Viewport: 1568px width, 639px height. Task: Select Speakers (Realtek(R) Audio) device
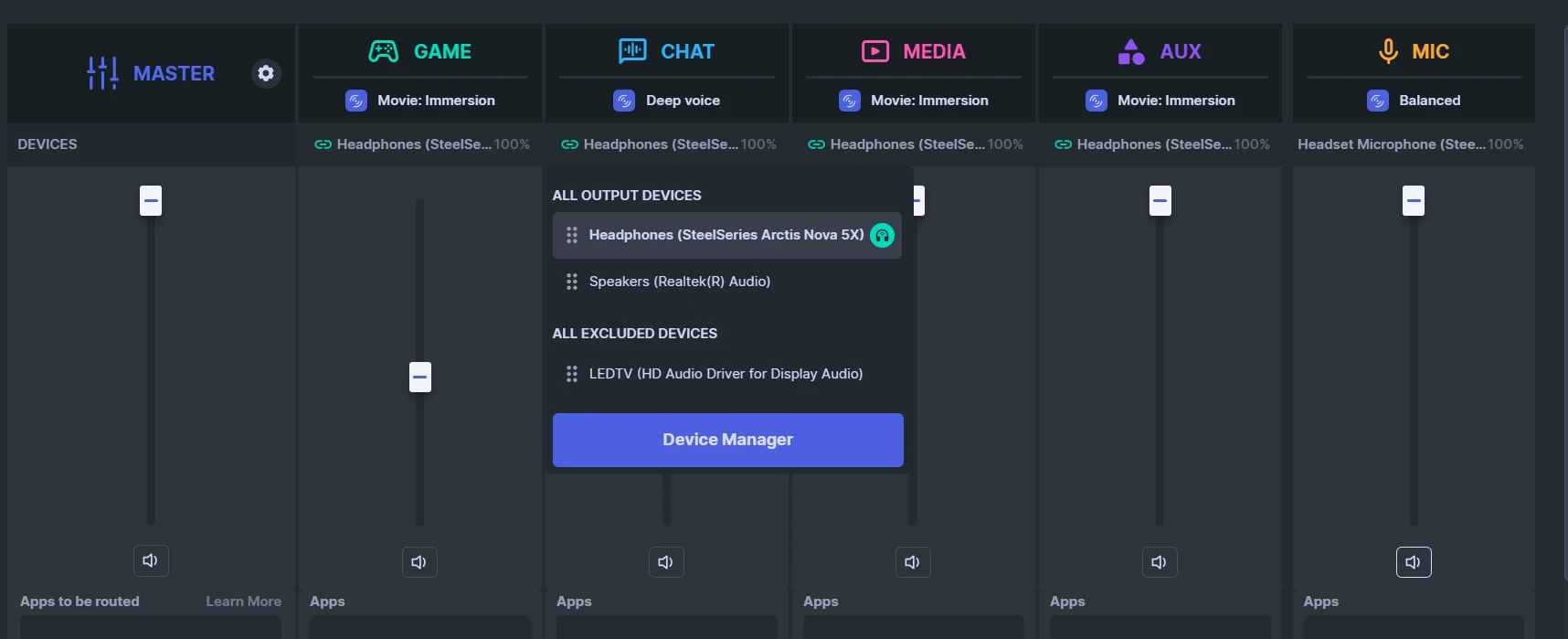tap(727, 282)
